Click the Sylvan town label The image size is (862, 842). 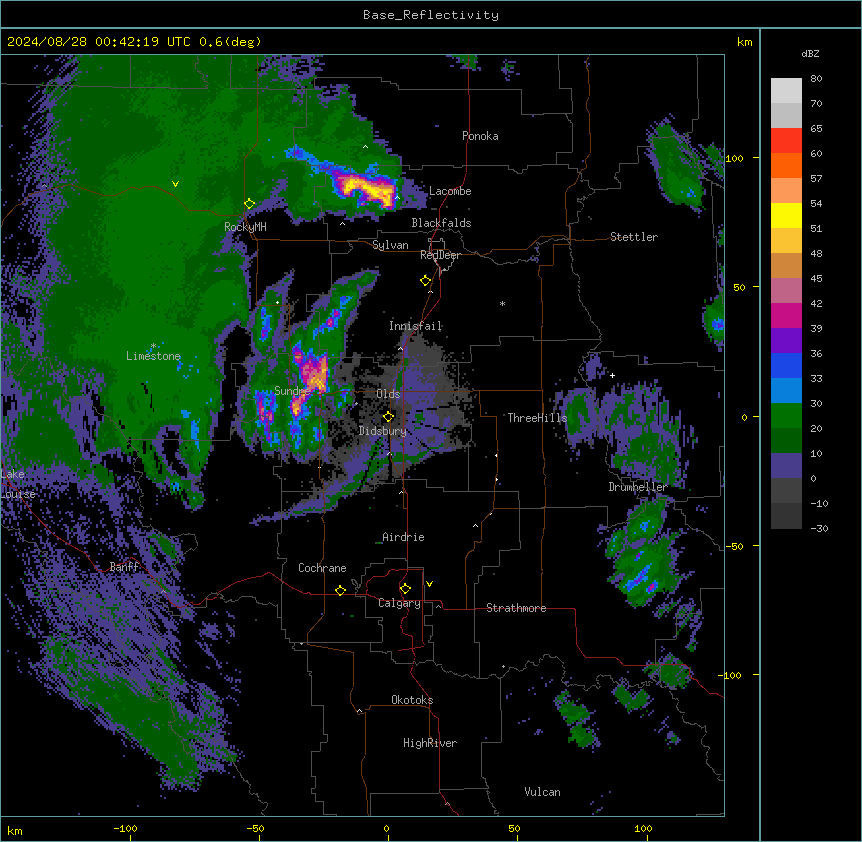pyautogui.click(x=390, y=245)
